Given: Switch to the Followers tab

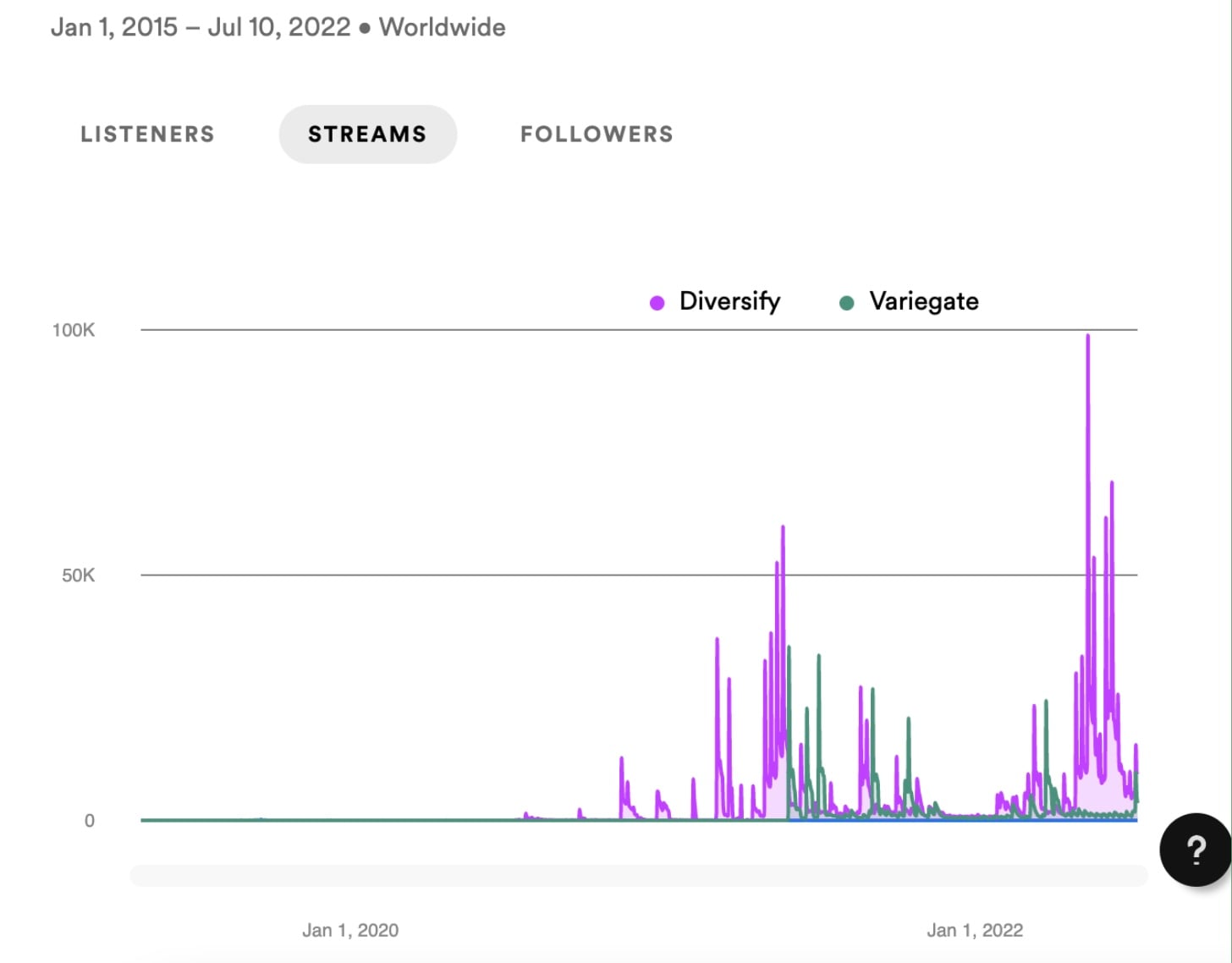Looking at the screenshot, I should pyautogui.click(x=597, y=134).
